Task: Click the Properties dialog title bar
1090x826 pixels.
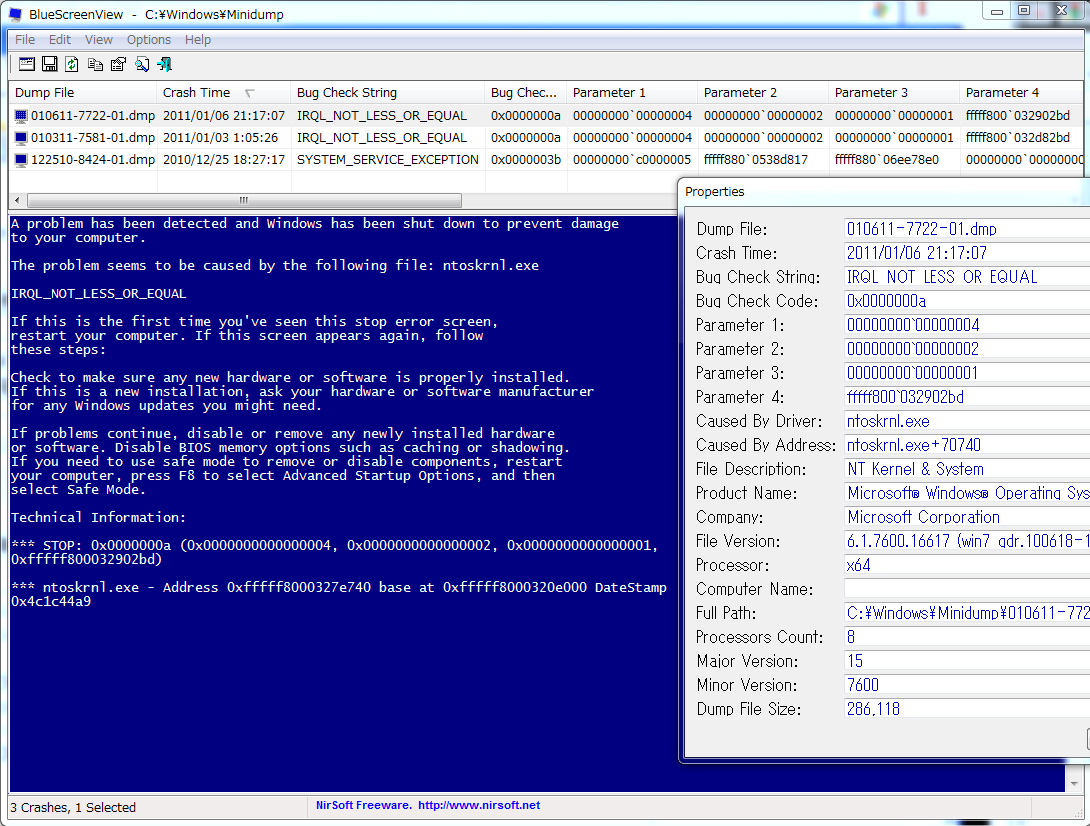Action: point(884,192)
